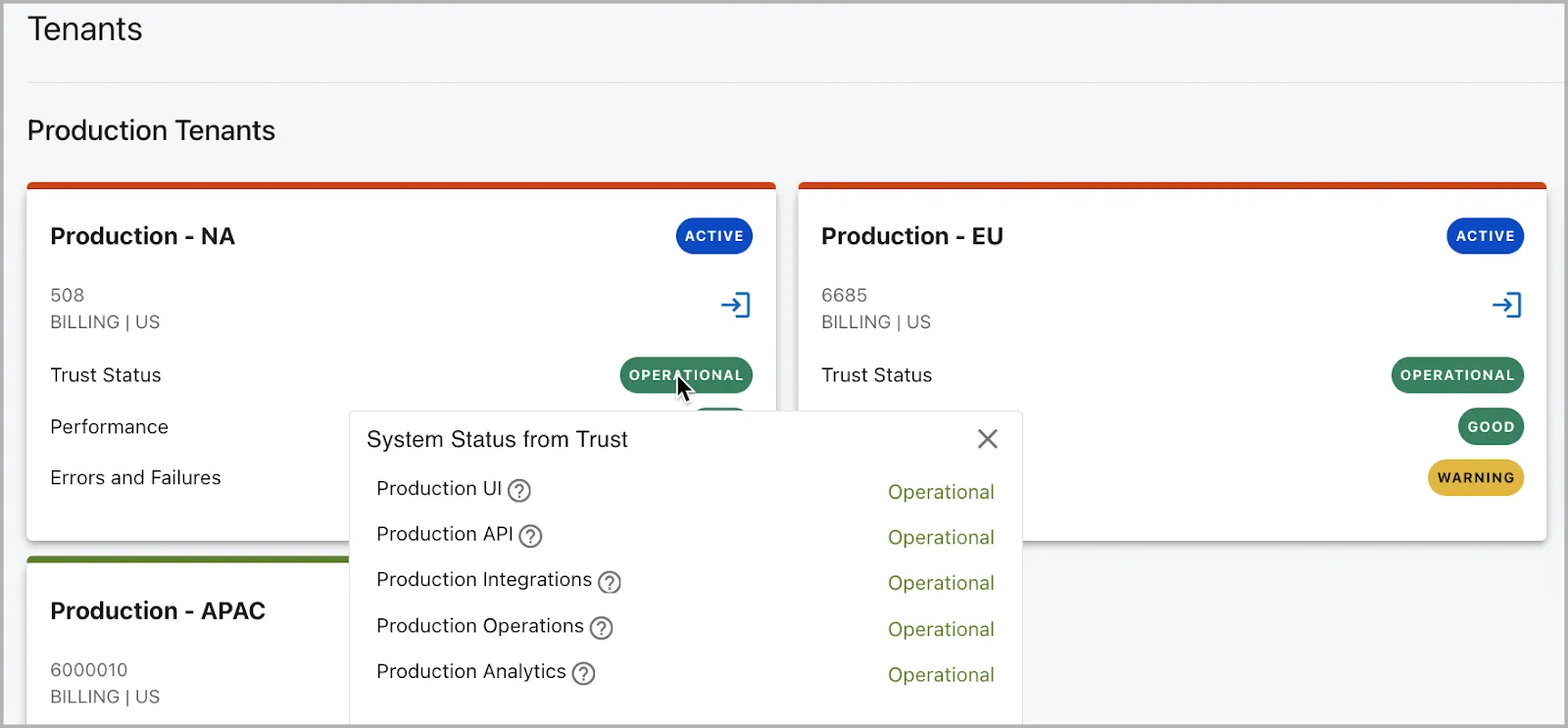Show help for Production UI
Viewport: 1568px width, 728px height.
click(x=519, y=490)
